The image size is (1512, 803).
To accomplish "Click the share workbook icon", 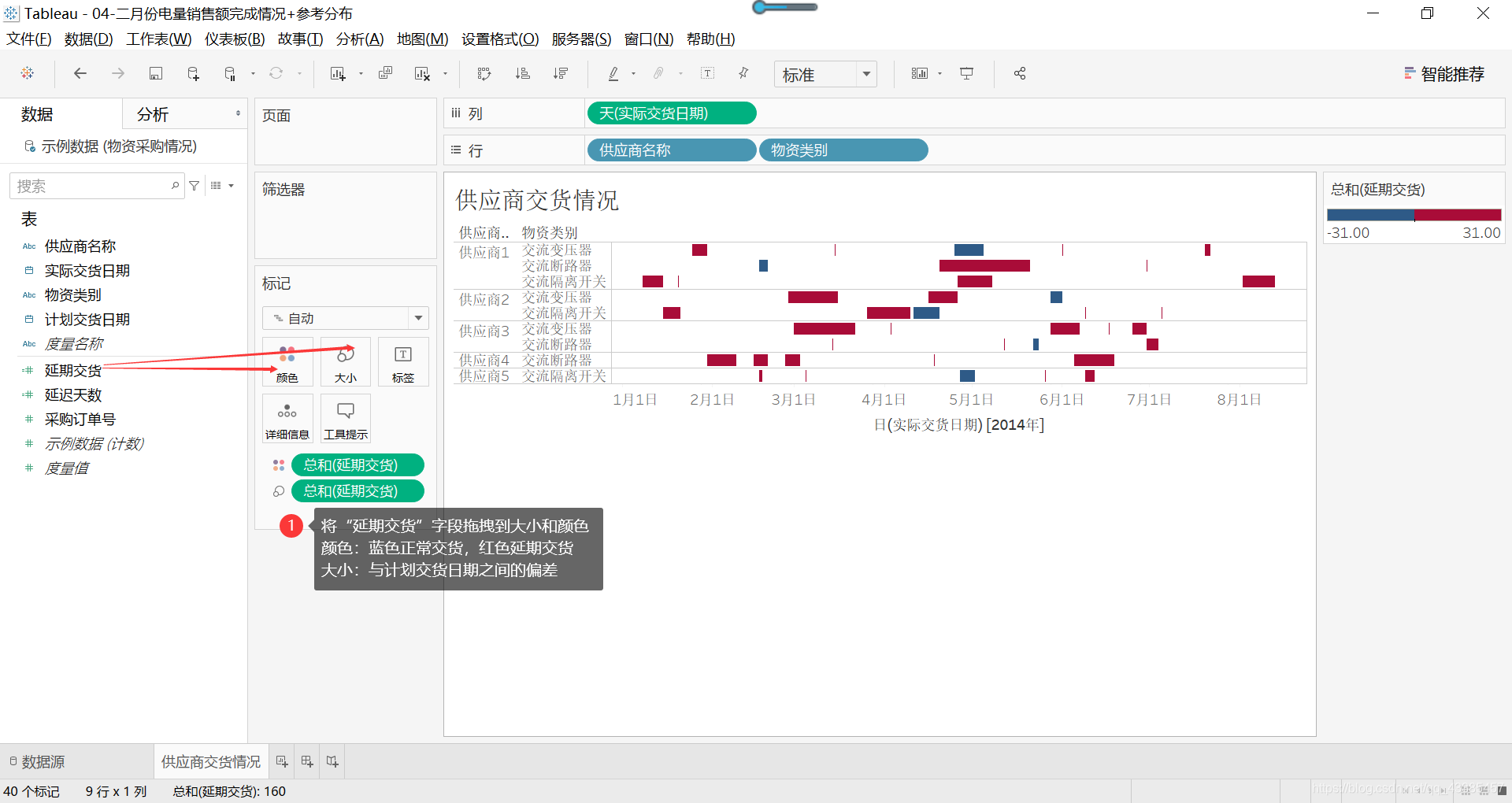I will 1020,73.
